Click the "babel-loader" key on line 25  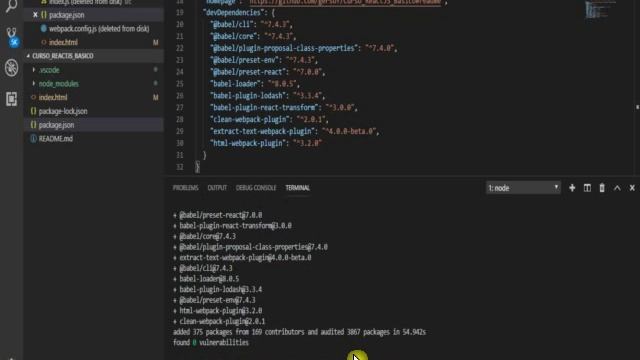(235, 84)
